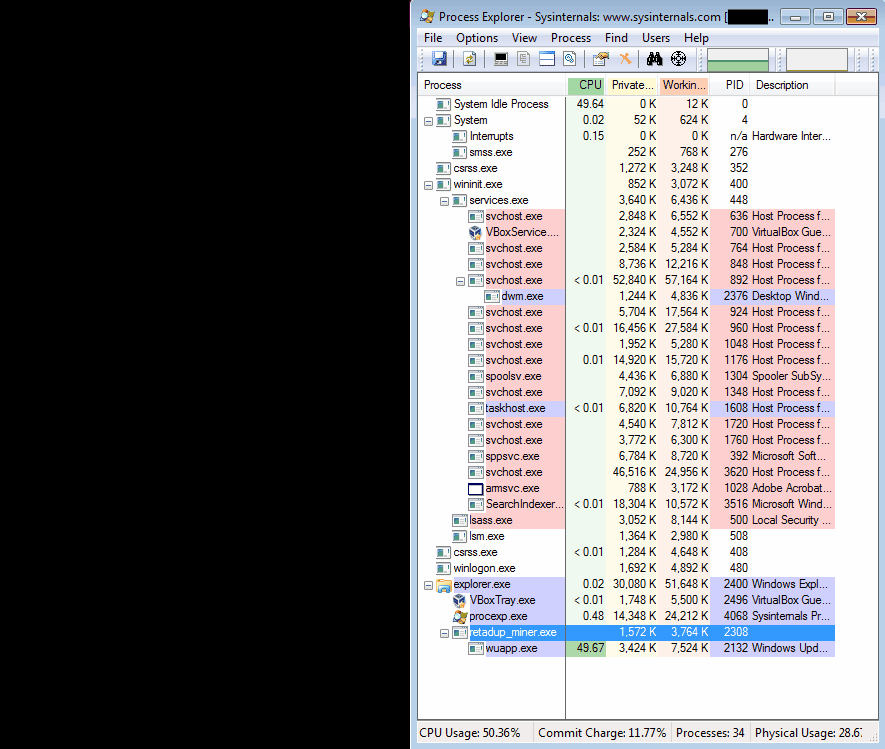Open the Help menu

pos(696,38)
